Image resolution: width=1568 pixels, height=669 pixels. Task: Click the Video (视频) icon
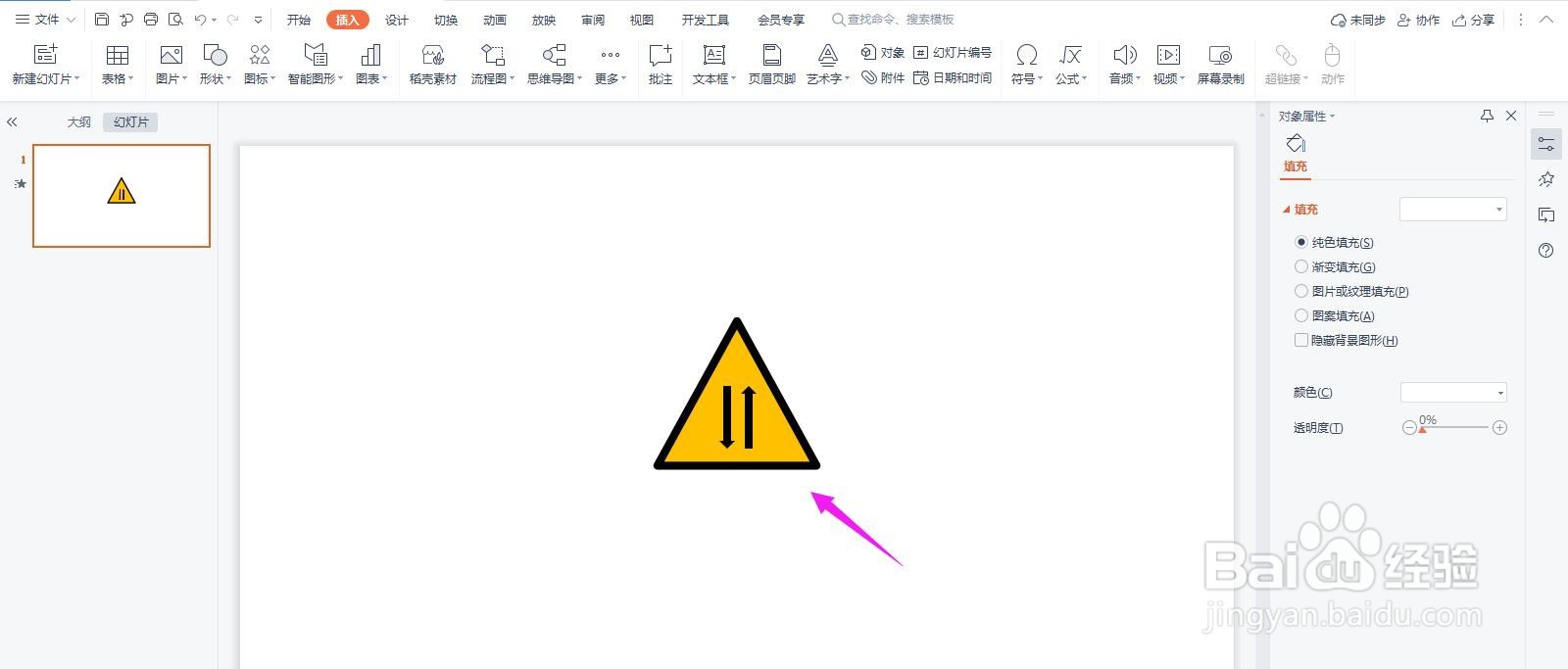point(1168,55)
